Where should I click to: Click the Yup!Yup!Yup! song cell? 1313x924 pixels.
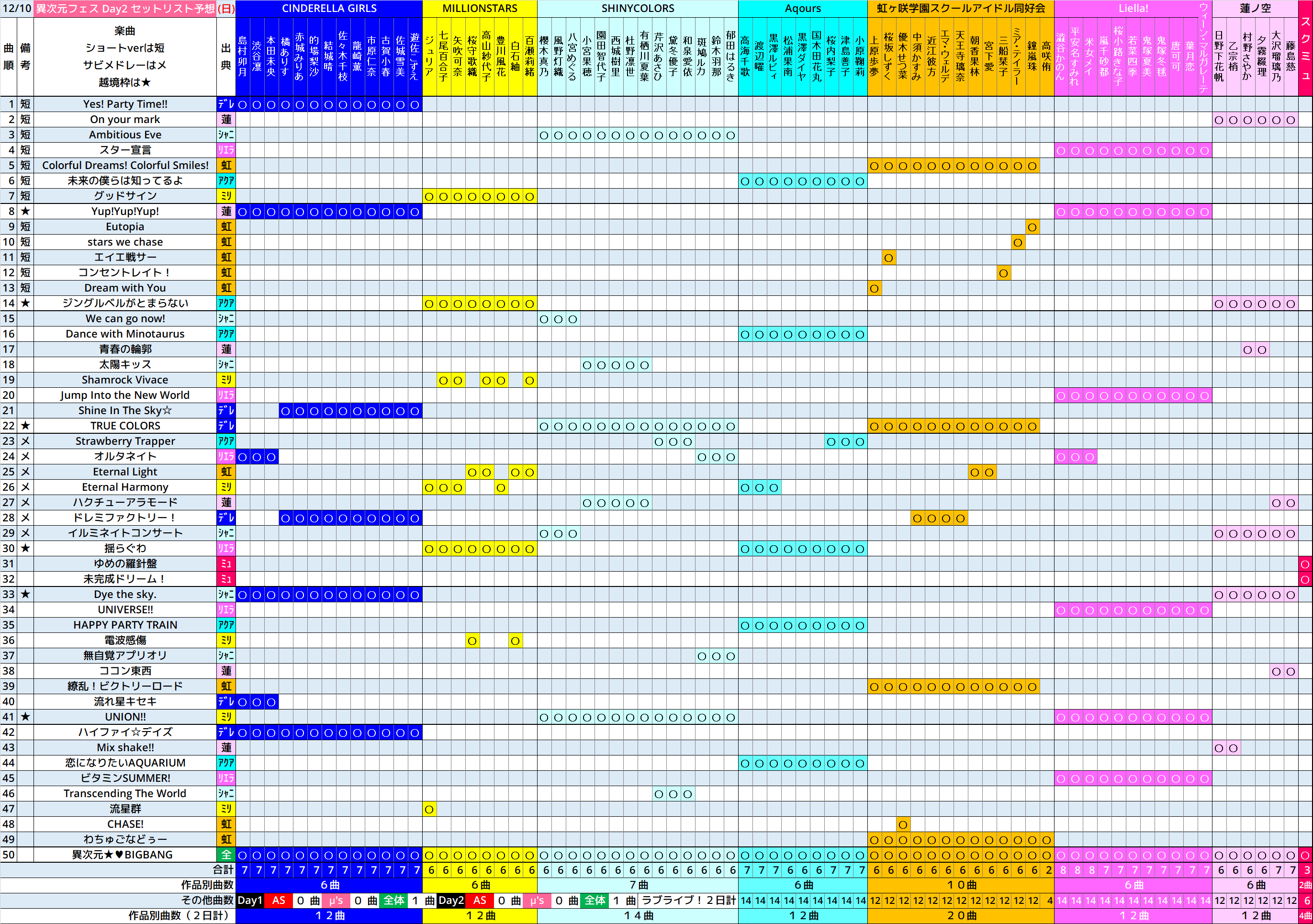125,211
